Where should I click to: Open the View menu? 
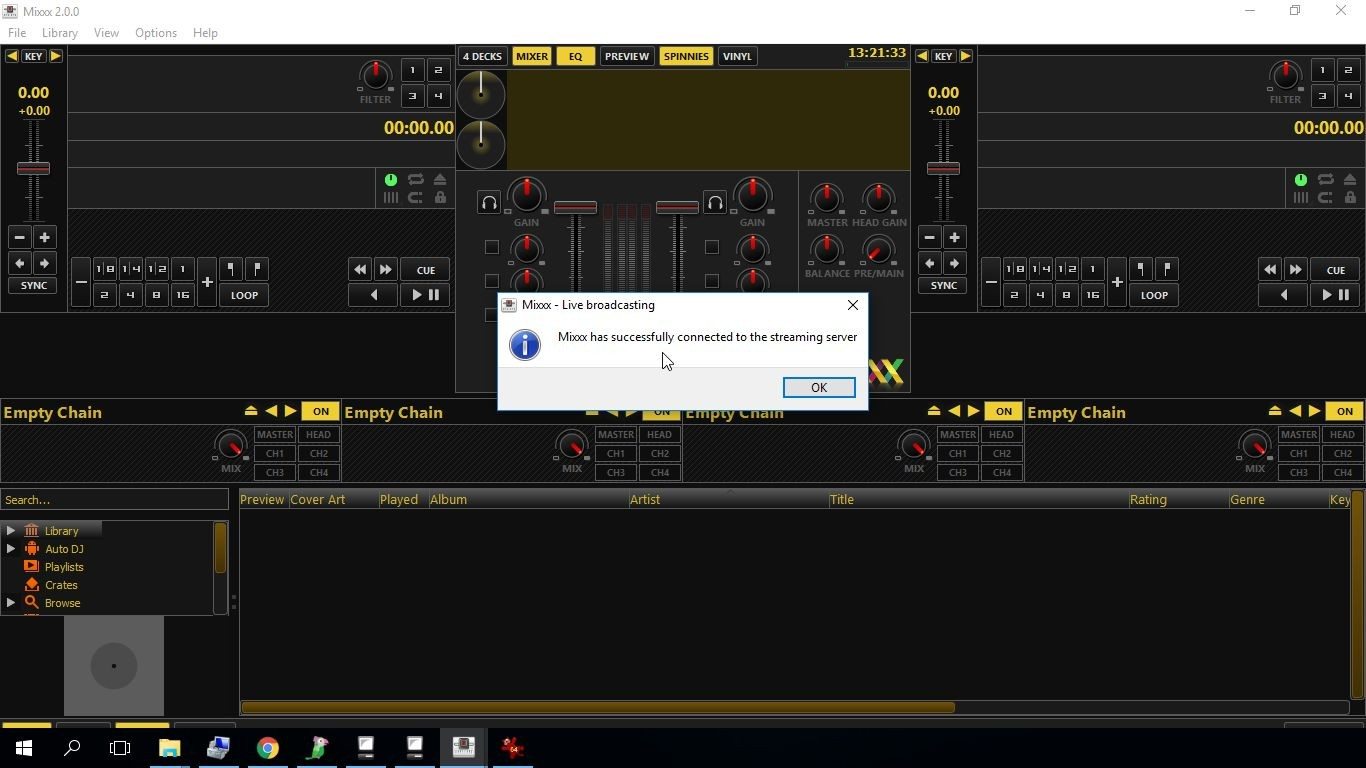click(106, 33)
